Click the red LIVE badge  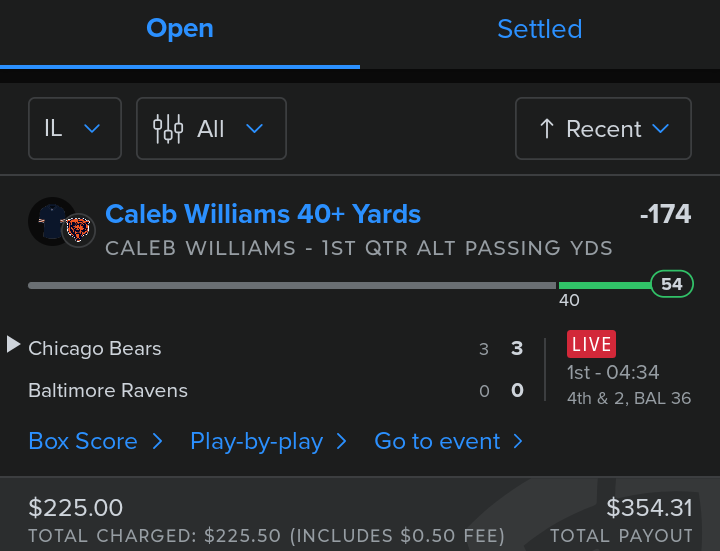591,345
